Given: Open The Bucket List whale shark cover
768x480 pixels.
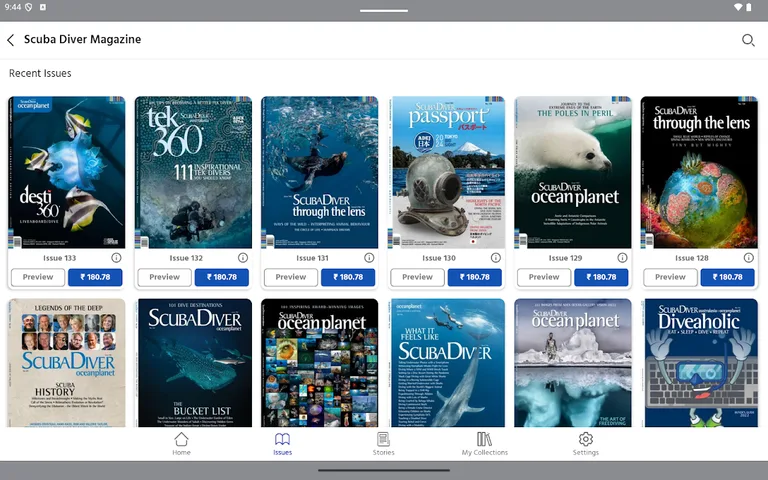Looking at the screenshot, I should 193,363.
